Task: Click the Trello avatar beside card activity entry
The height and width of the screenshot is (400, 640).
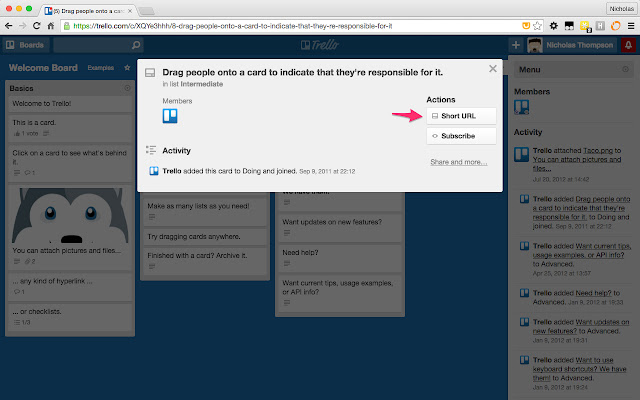Action: tap(153, 171)
